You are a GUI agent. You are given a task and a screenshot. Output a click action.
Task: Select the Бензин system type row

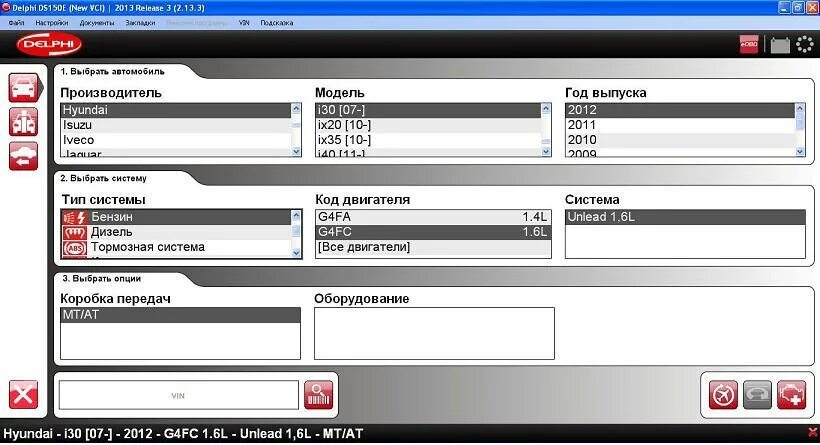176,217
